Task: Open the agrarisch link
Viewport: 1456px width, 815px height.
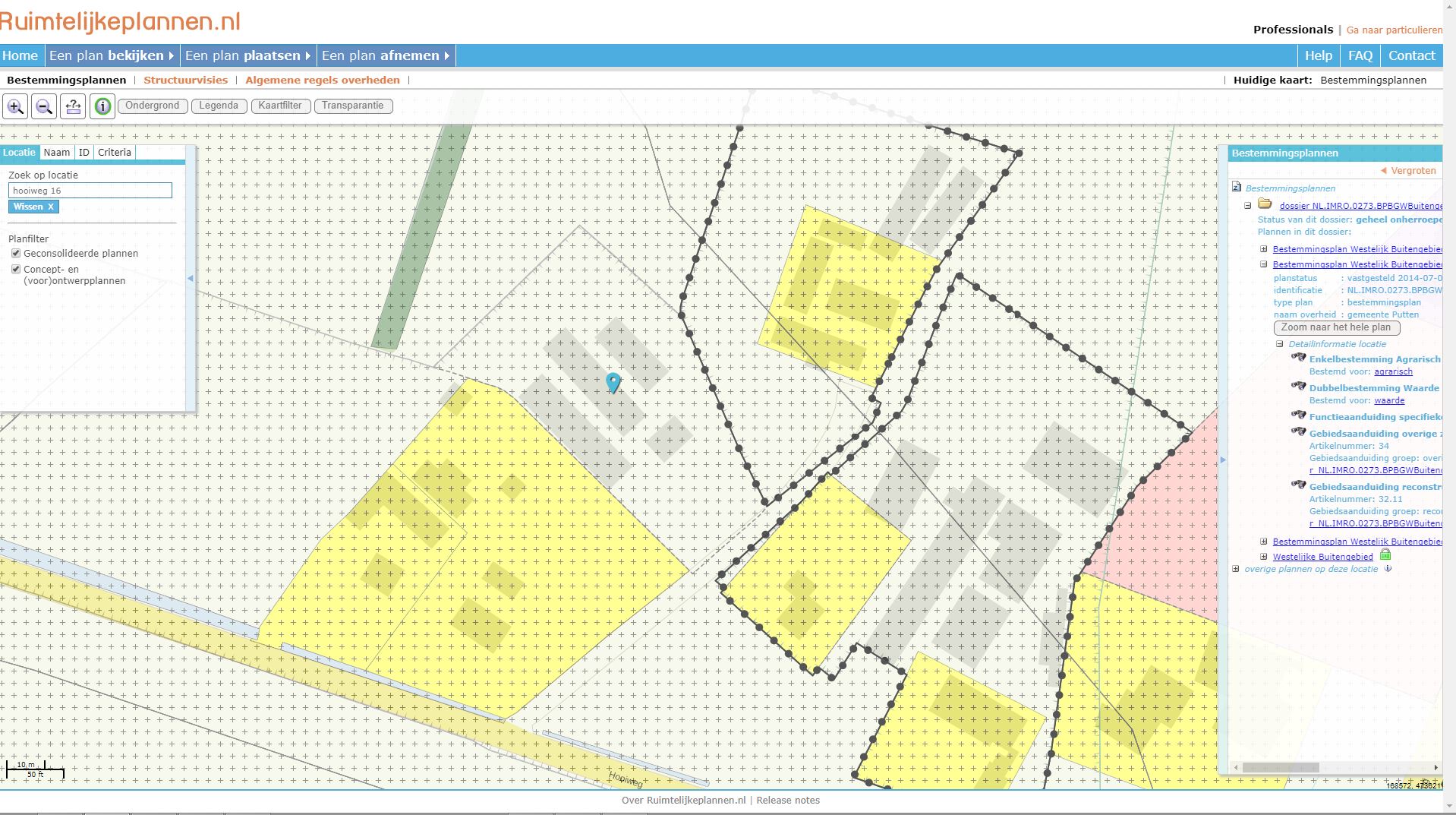Action: click(x=1394, y=371)
